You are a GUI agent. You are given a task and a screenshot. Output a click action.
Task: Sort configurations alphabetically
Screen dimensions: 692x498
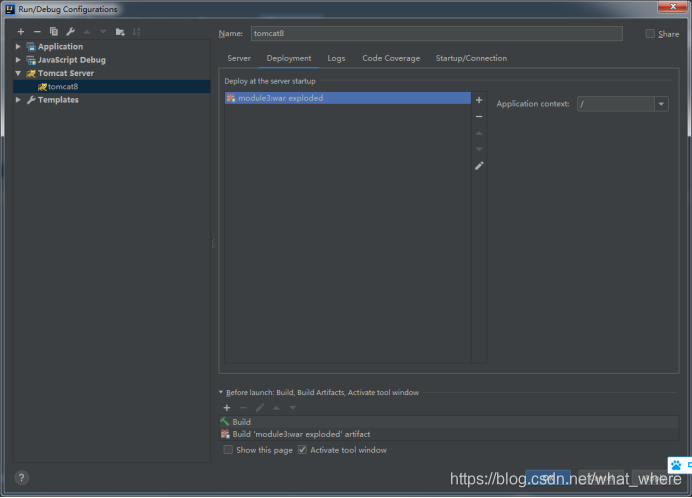pos(136,32)
